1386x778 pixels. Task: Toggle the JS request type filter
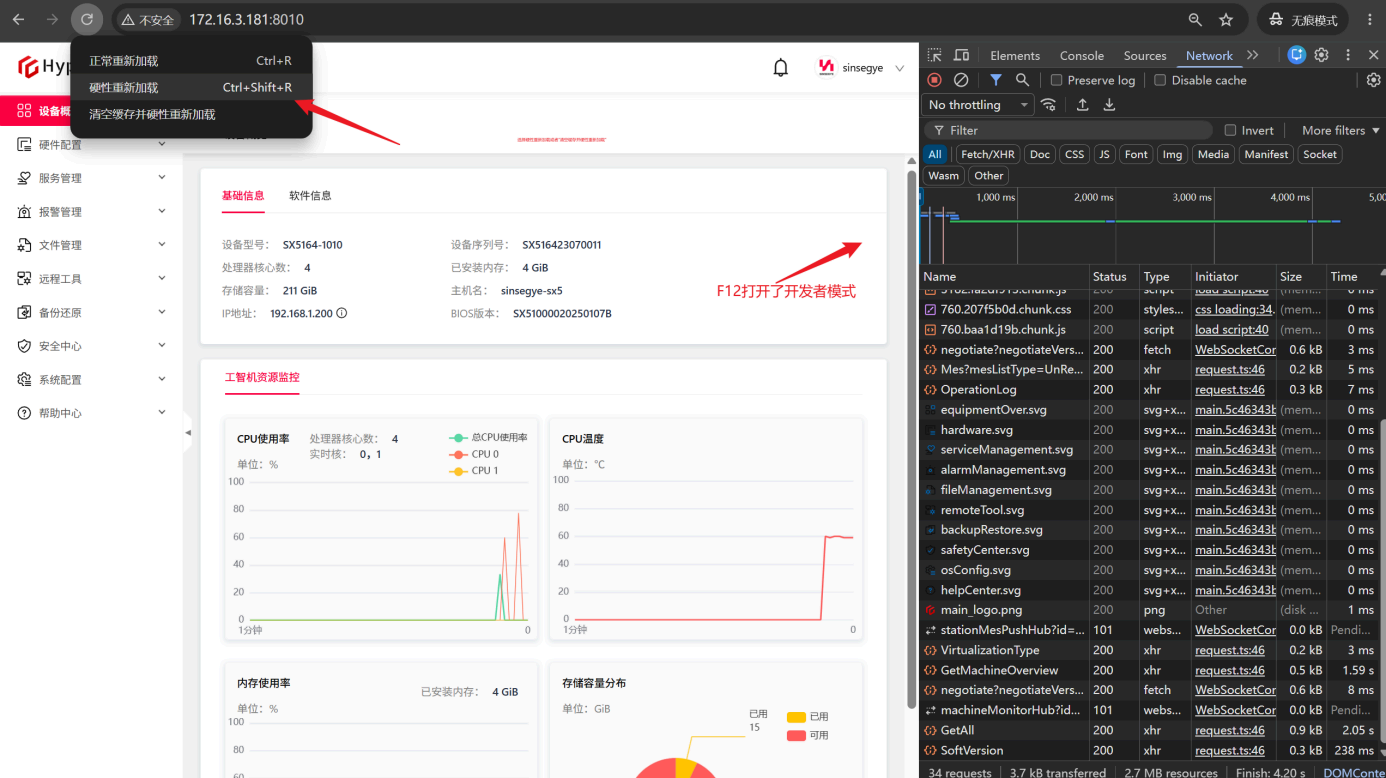[1104, 154]
